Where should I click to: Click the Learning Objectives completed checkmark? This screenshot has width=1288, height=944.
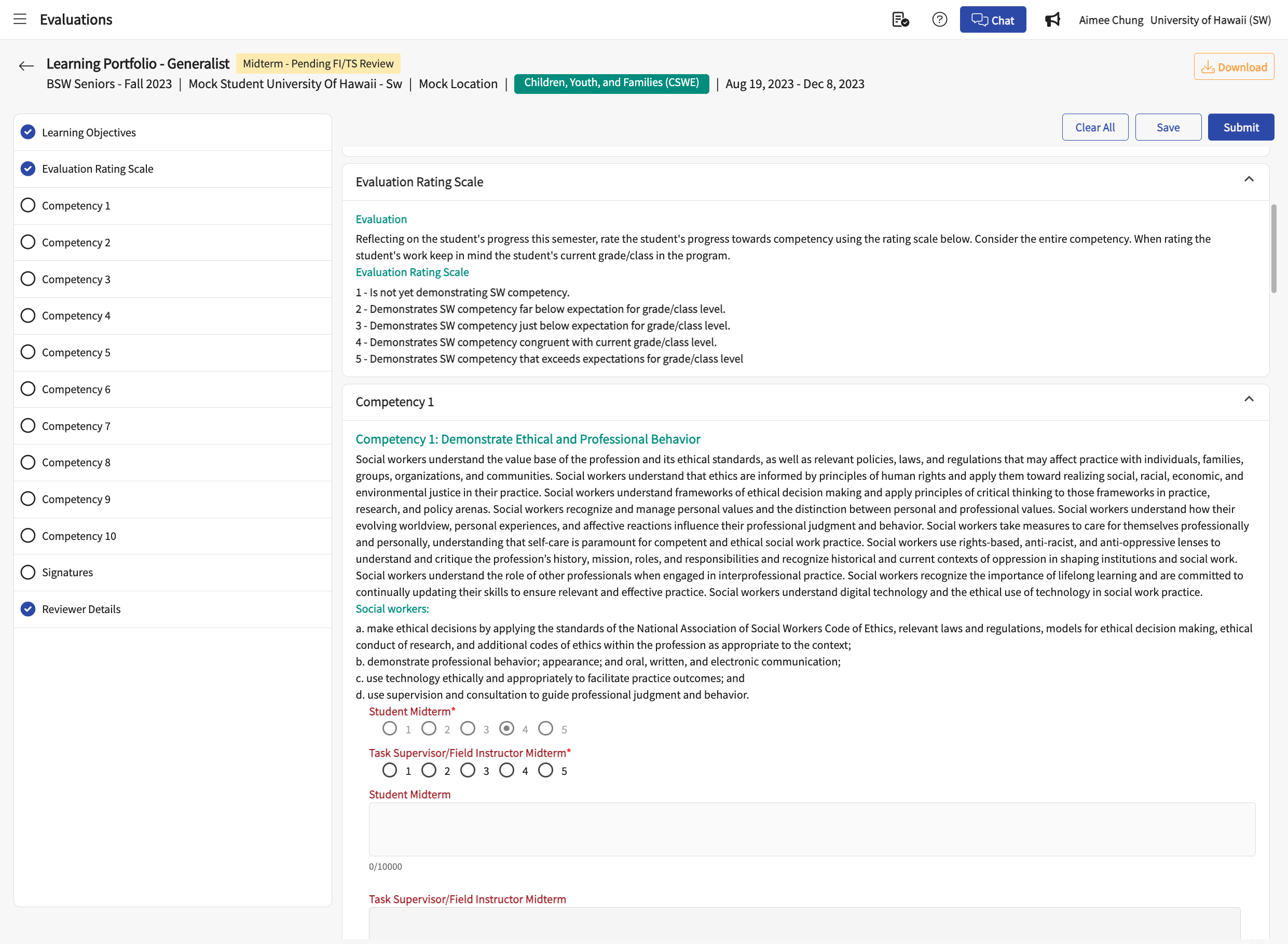pyautogui.click(x=28, y=132)
